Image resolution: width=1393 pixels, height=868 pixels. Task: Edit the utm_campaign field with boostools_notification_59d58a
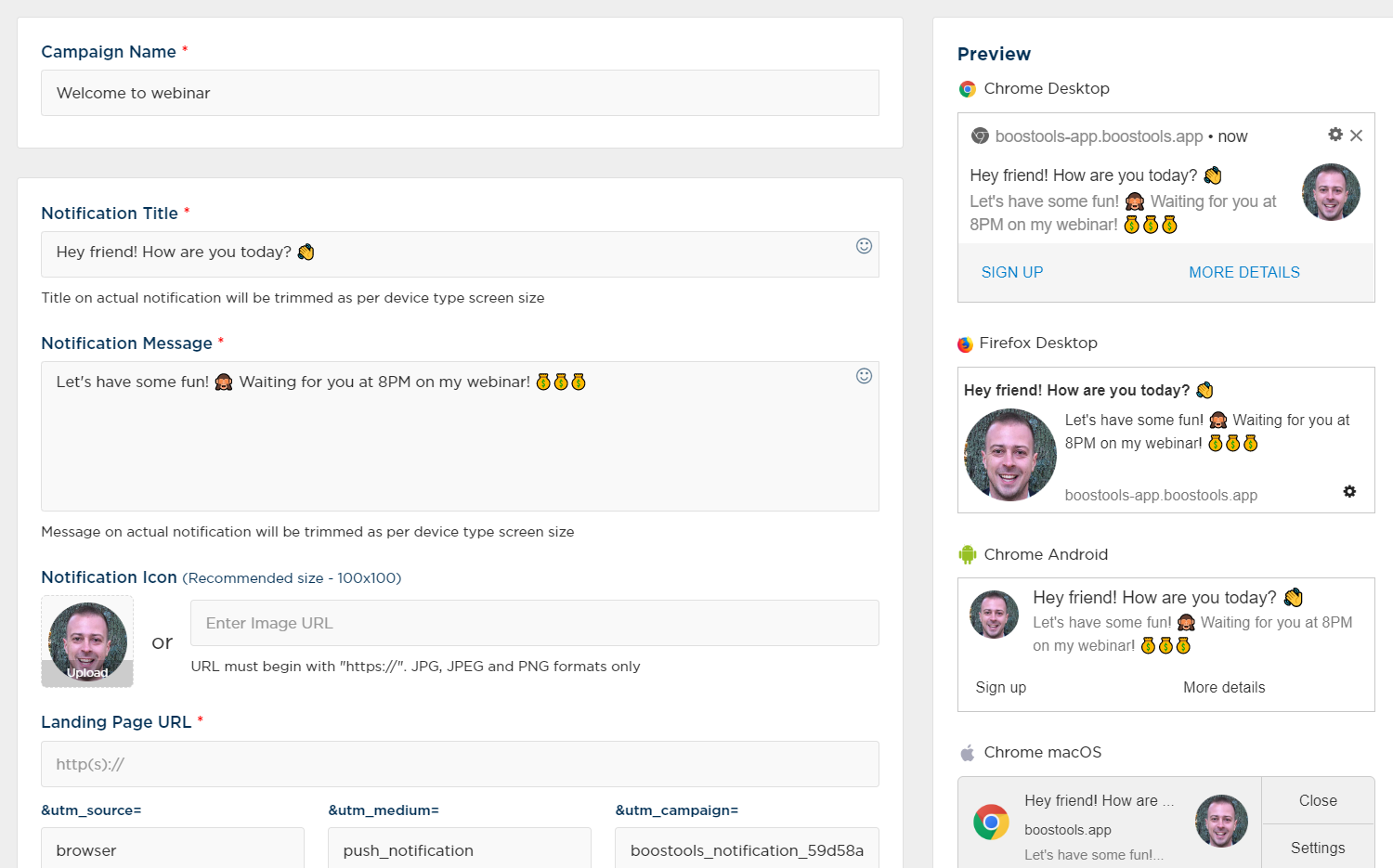[747, 849]
